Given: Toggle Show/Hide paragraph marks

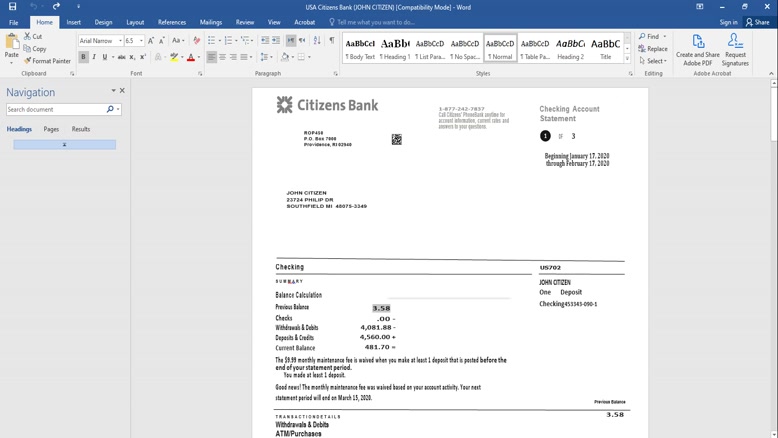Looking at the screenshot, I should coord(332,41).
